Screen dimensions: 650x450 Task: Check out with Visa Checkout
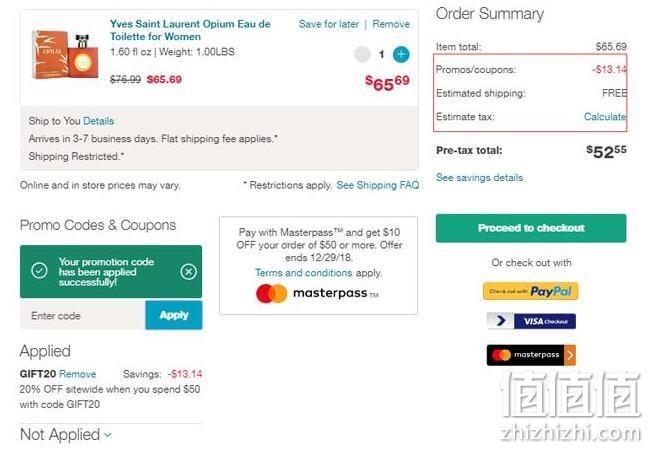point(531,321)
